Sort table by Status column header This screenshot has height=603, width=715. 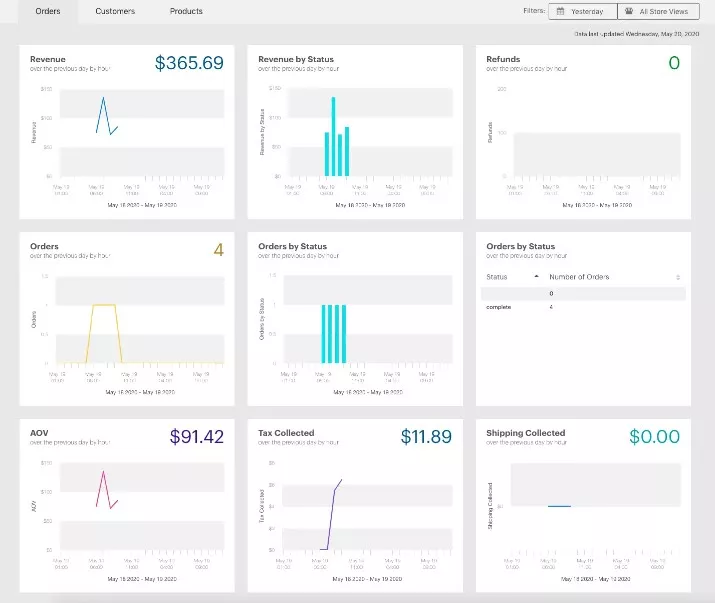pos(497,277)
